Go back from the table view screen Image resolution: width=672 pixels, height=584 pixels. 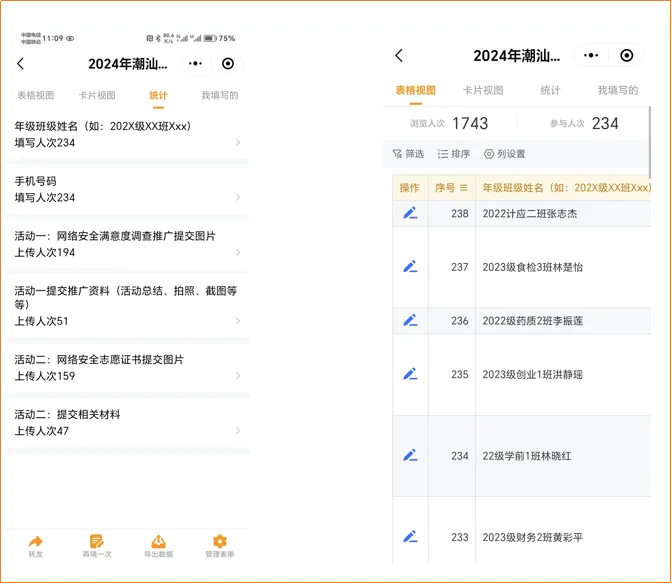(399, 56)
